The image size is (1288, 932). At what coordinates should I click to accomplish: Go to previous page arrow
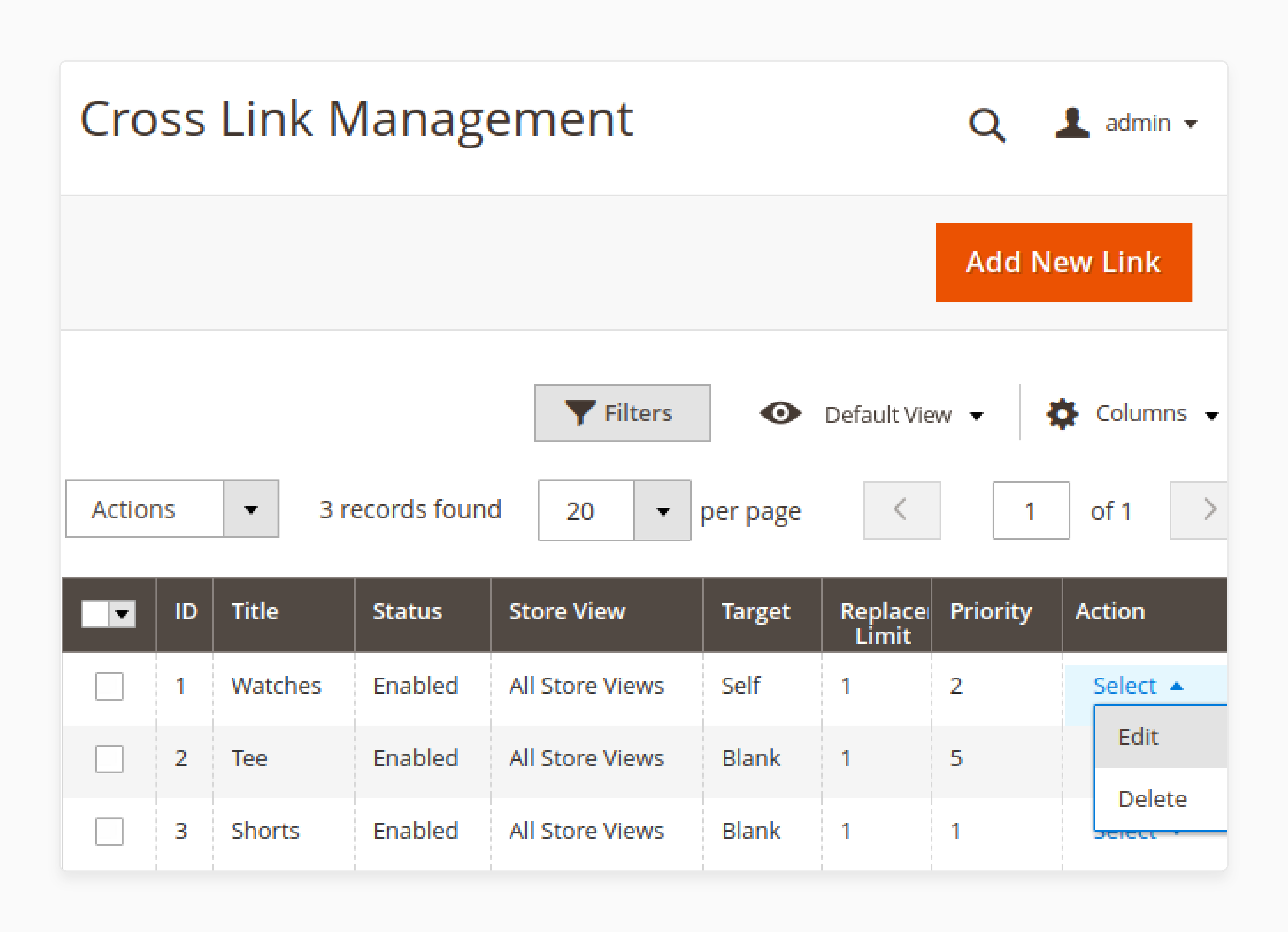[x=902, y=510]
